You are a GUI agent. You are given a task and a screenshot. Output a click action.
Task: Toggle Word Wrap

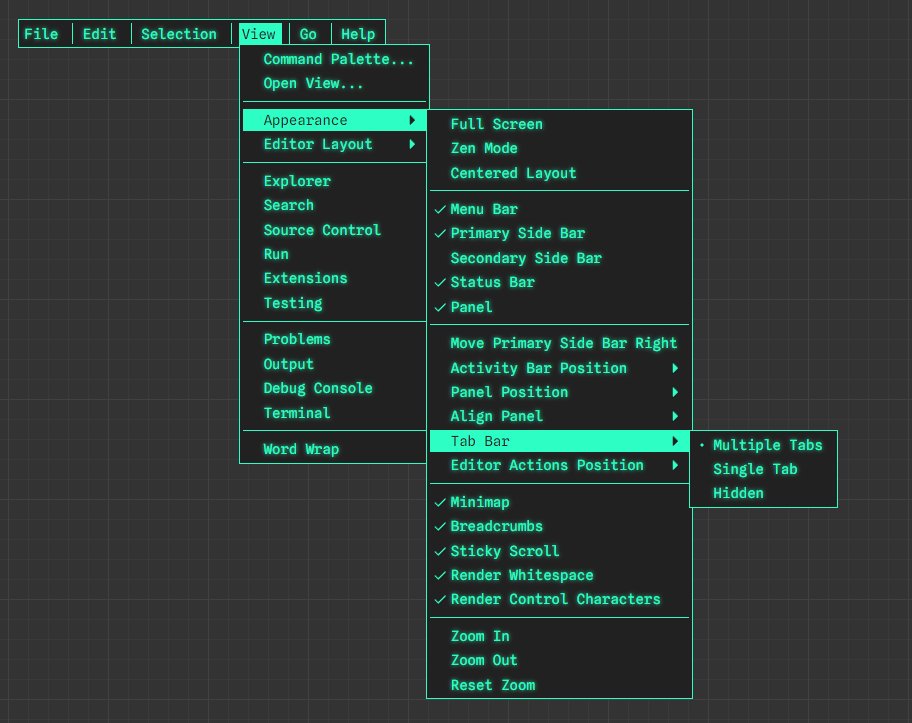(334, 449)
